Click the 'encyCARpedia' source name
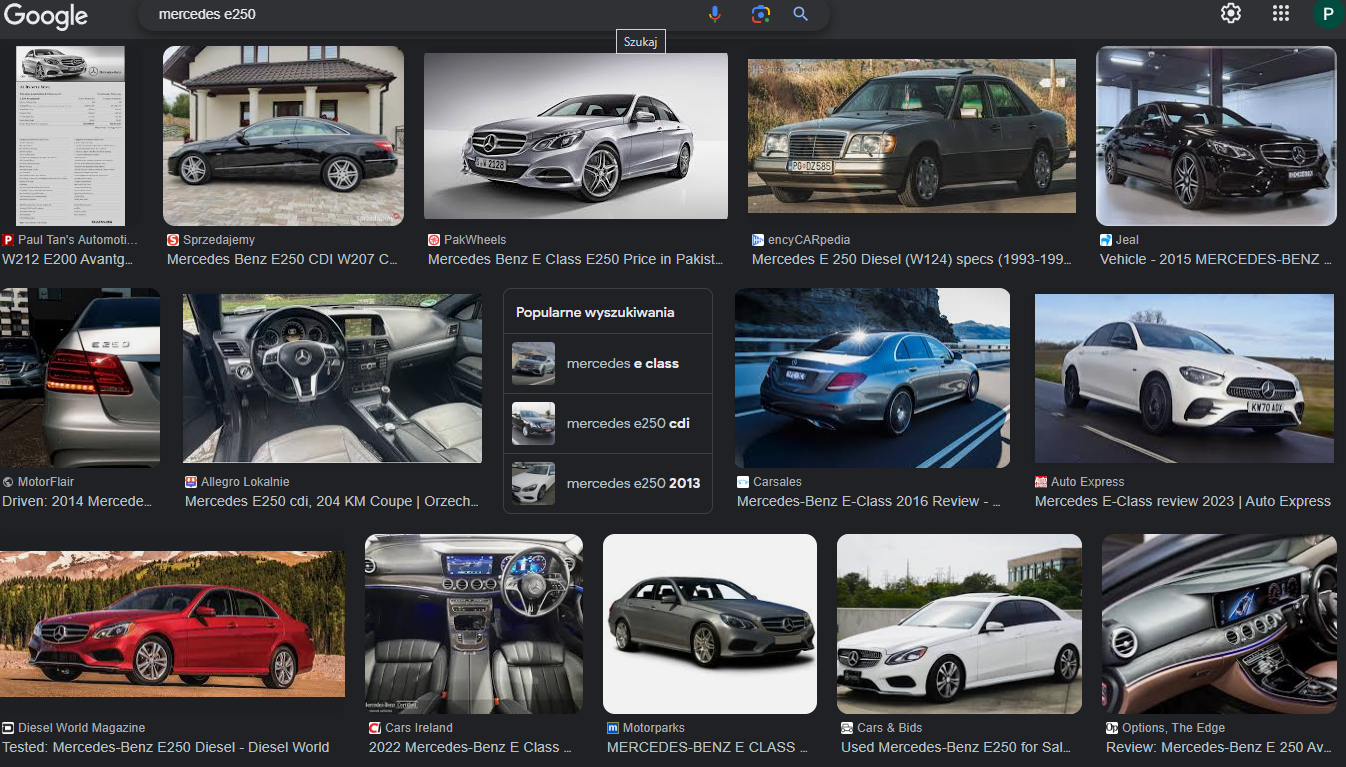The image size is (1346, 767). [x=809, y=240]
